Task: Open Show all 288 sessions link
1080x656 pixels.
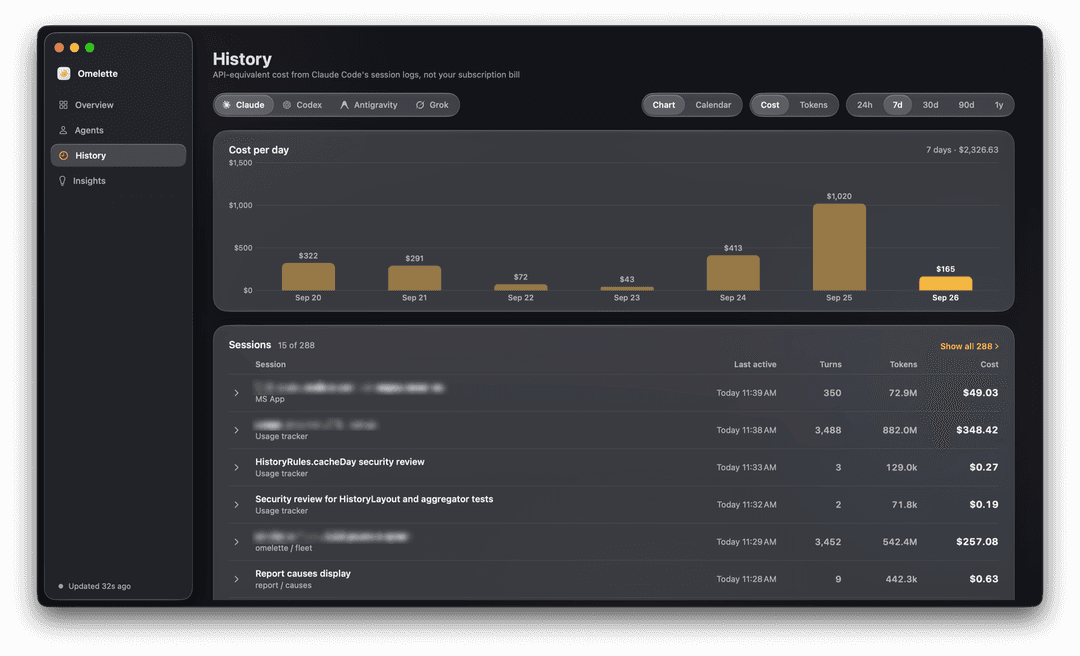Action: 969,346
